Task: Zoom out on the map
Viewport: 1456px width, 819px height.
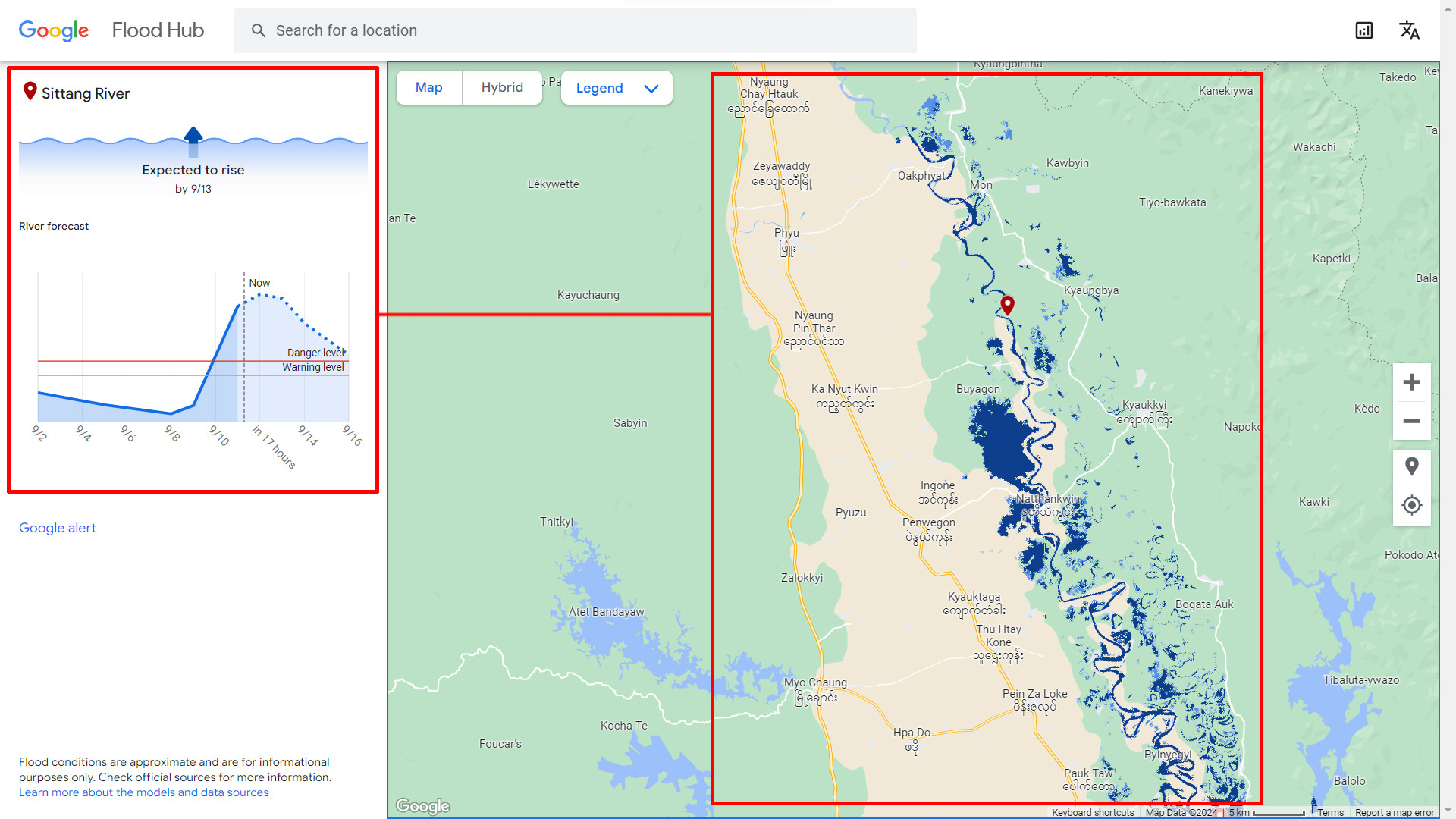Action: [x=1412, y=421]
